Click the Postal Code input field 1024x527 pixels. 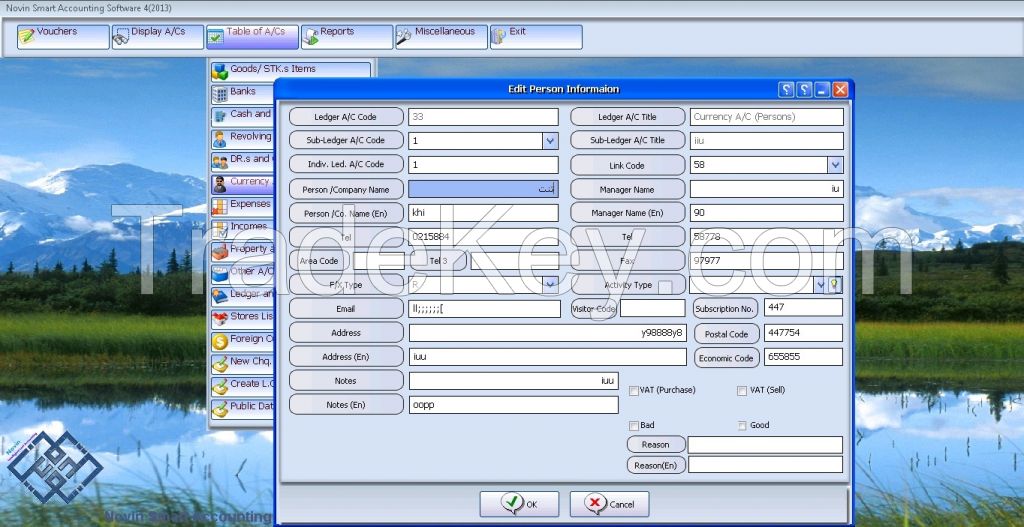(x=803, y=333)
